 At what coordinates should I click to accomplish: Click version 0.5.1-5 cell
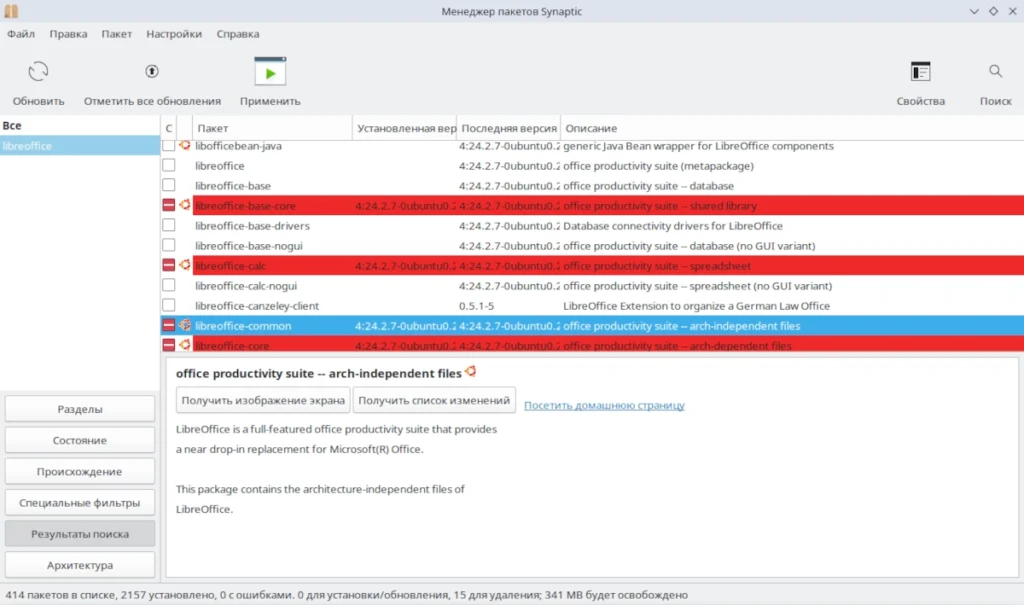tap(476, 306)
